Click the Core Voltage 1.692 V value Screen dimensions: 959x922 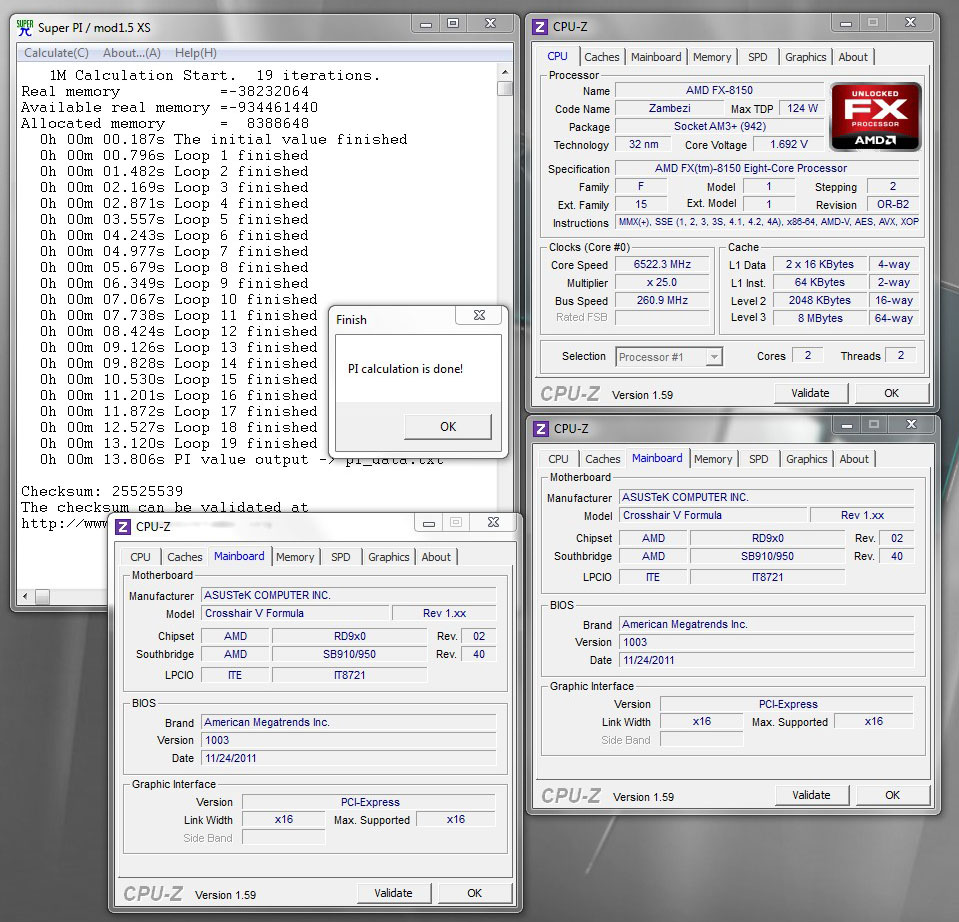[x=788, y=144]
